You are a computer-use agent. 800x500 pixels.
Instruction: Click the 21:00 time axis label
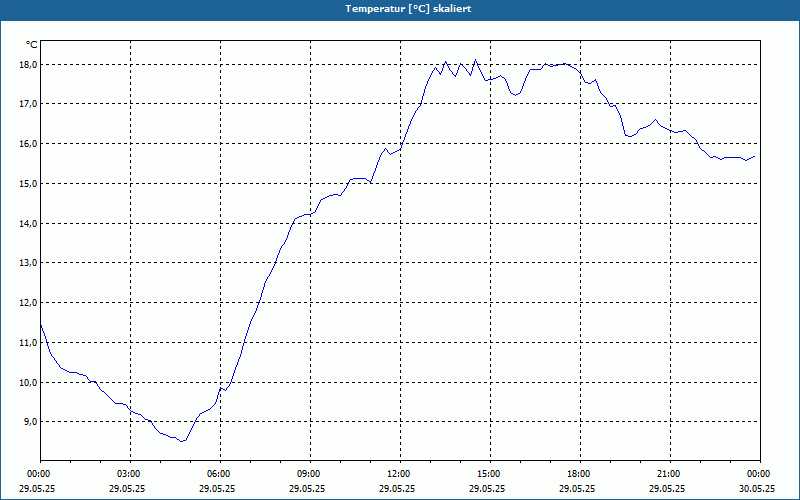[670, 474]
